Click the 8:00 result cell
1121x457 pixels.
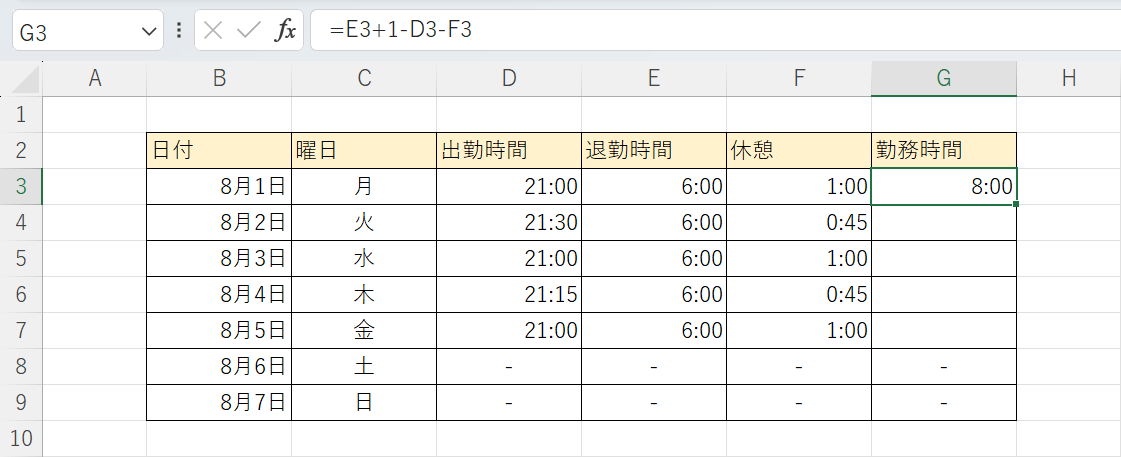(943, 186)
